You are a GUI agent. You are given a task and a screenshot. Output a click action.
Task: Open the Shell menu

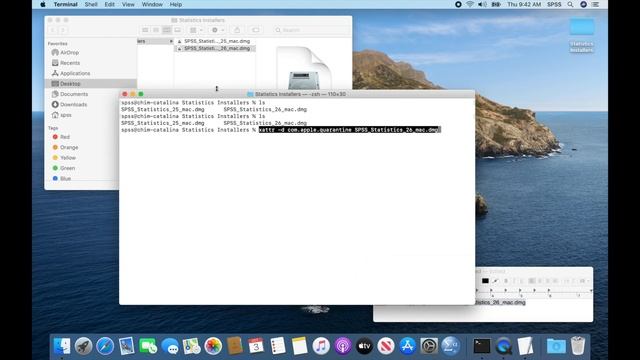(91, 4)
